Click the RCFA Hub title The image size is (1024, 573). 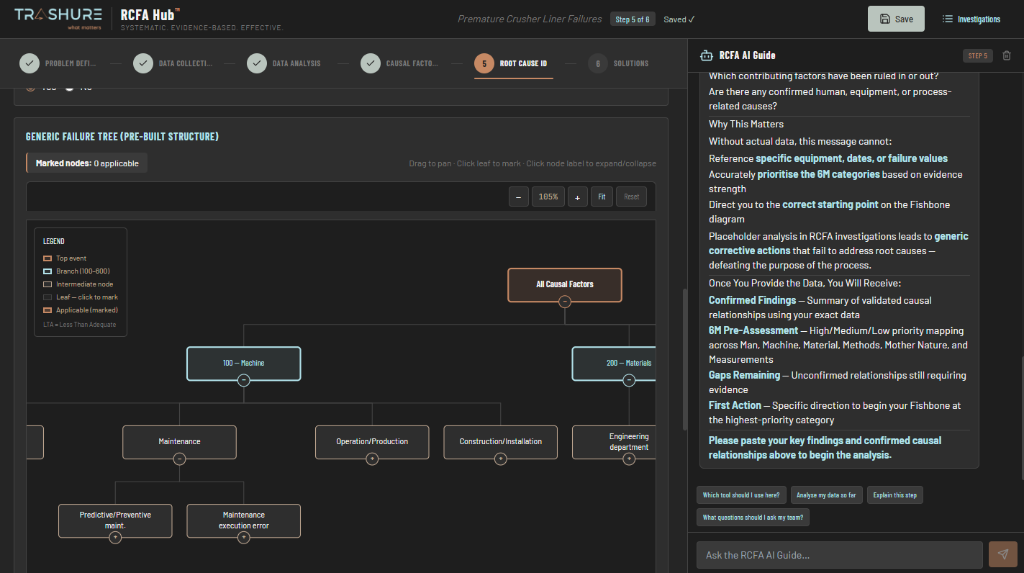point(150,14)
